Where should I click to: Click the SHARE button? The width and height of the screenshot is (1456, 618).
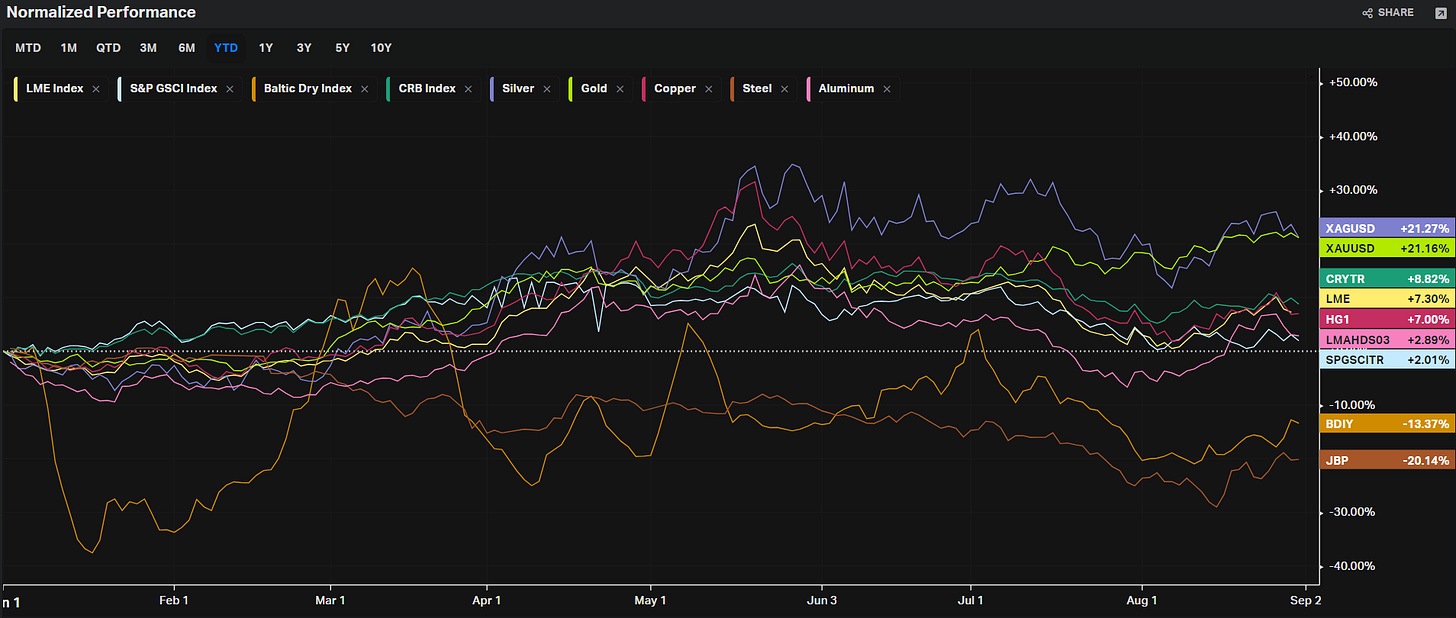pos(1388,13)
